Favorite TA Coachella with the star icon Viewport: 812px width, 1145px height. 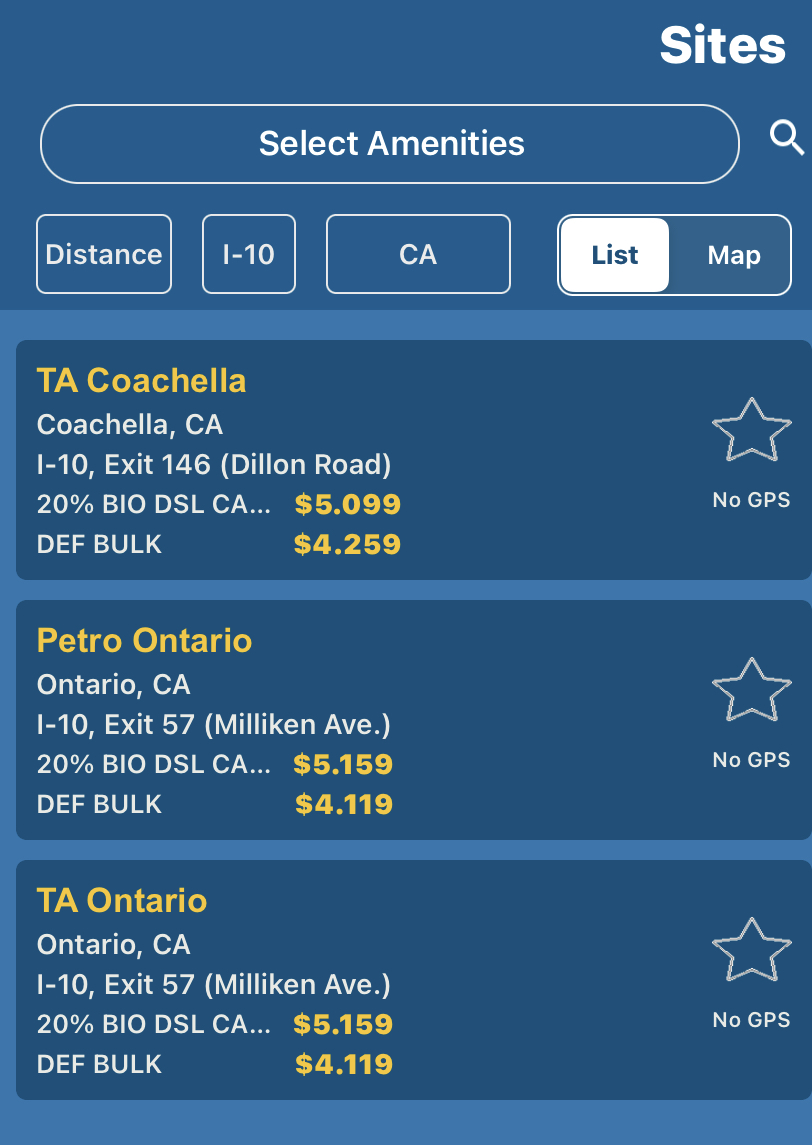[x=751, y=429]
